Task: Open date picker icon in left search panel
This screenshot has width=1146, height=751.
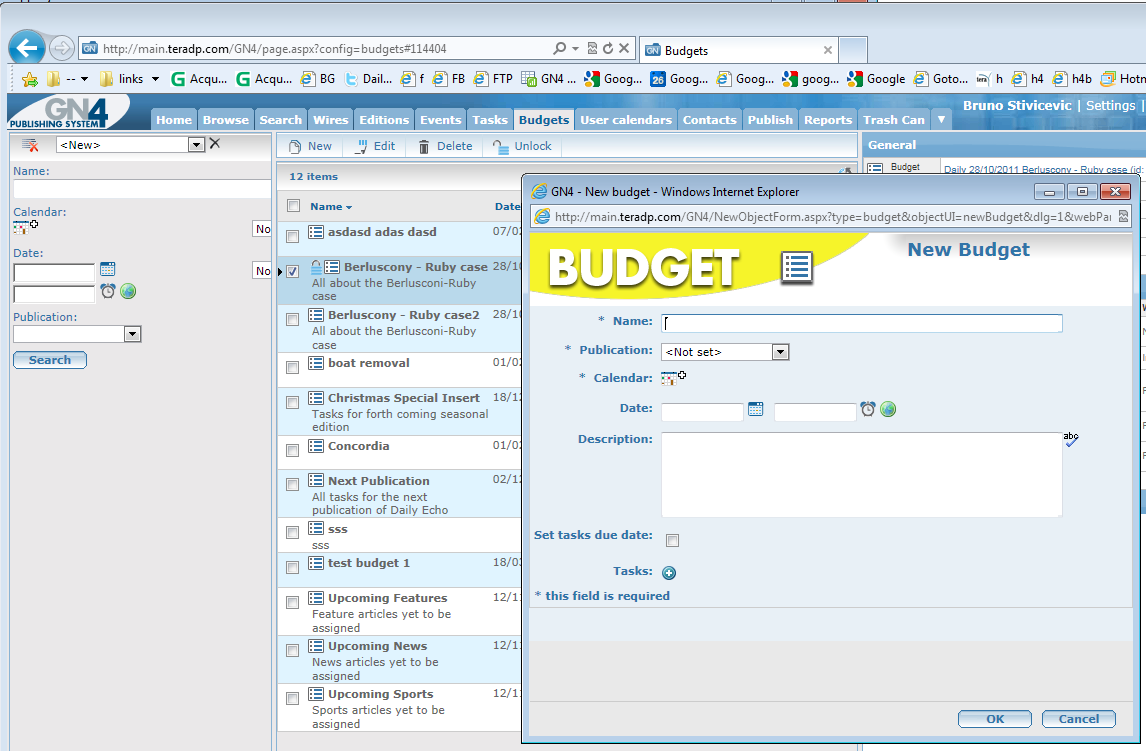Action: pyautogui.click(x=107, y=269)
